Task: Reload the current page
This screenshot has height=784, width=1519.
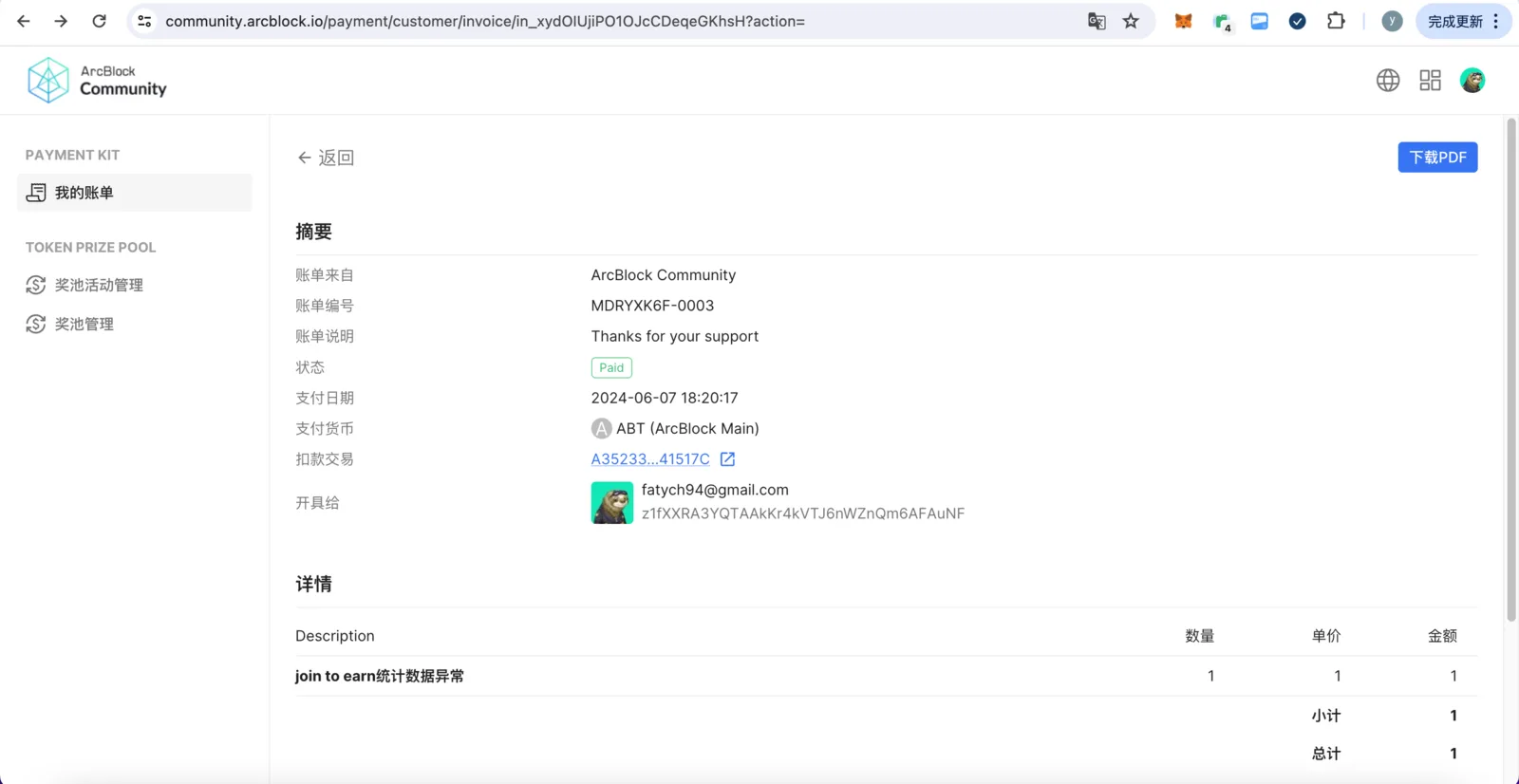Action: (99, 21)
